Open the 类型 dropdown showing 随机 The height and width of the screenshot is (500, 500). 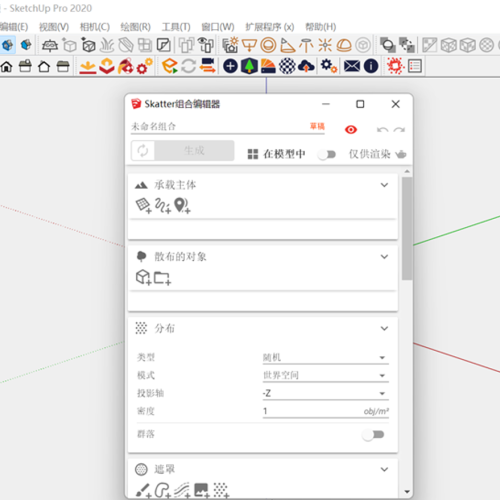tap(326, 358)
